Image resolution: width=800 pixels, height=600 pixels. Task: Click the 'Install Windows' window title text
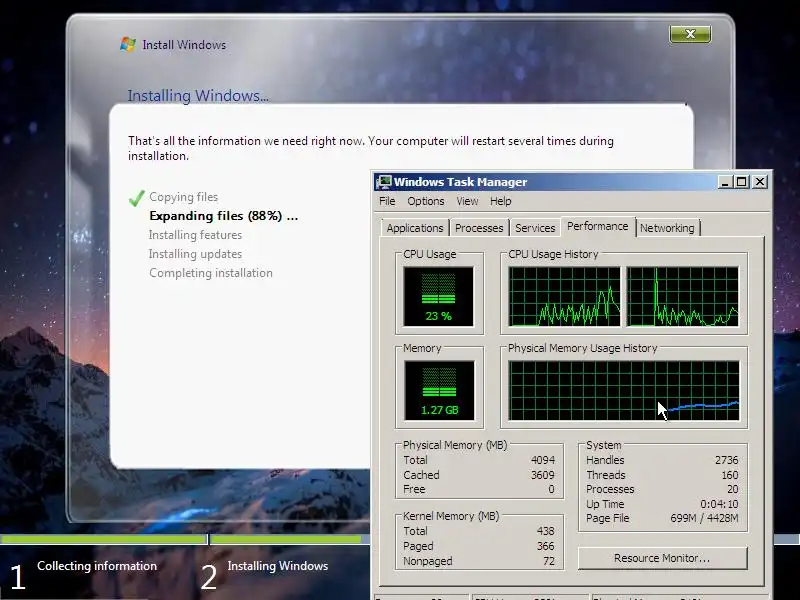(184, 45)
